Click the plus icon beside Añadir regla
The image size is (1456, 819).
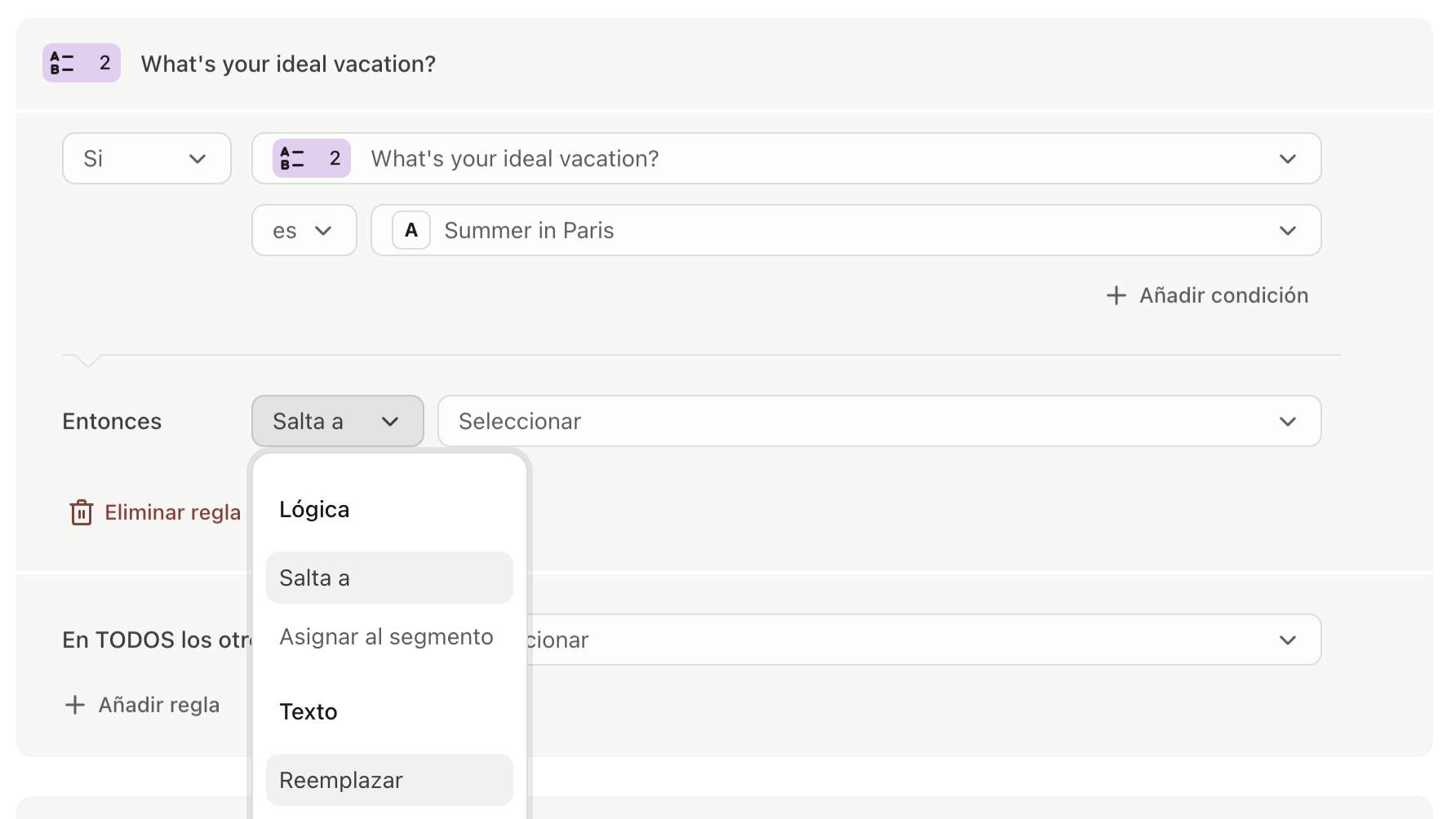coord(75,705)
